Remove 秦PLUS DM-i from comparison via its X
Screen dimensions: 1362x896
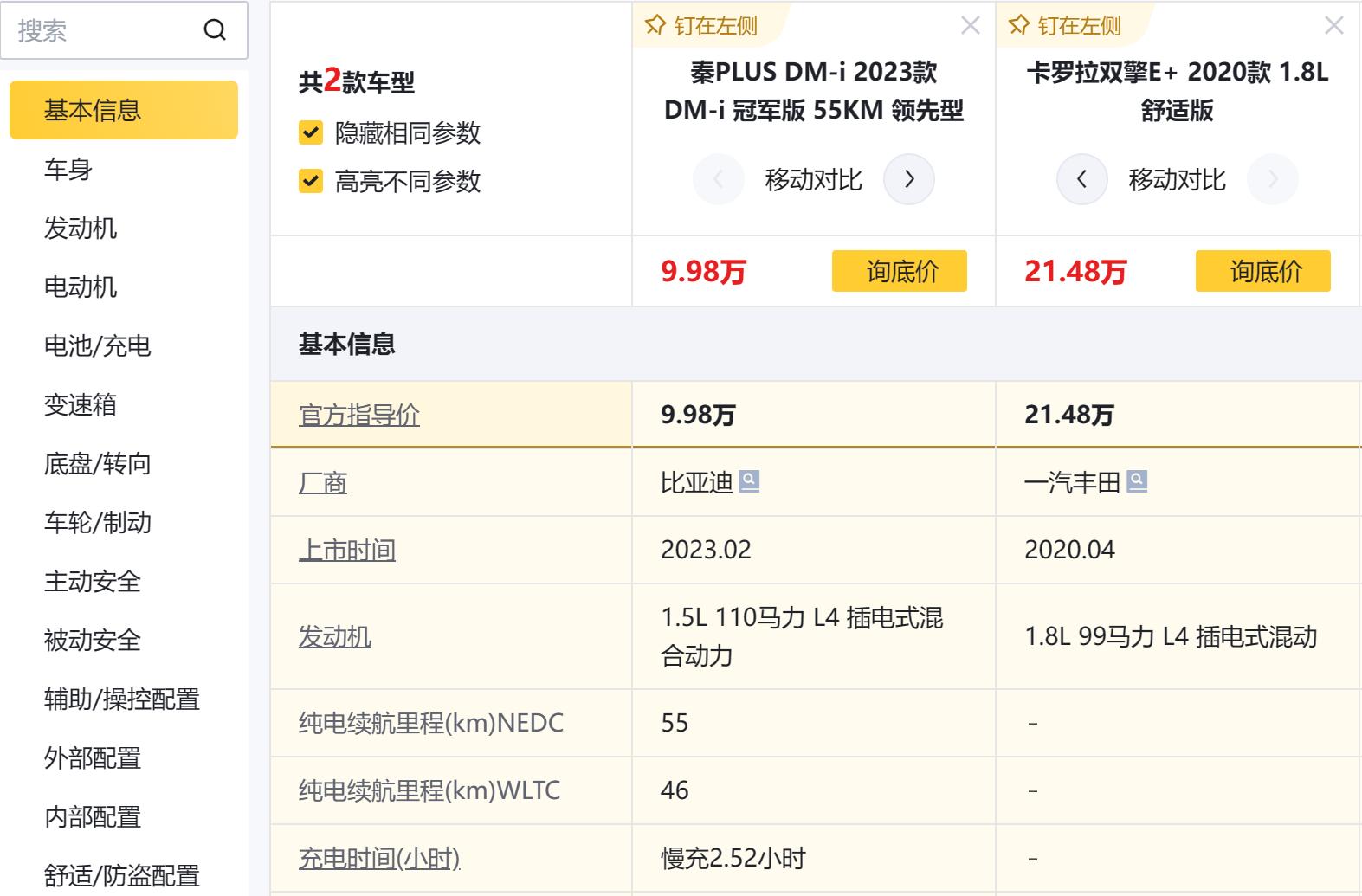point(971,26)
